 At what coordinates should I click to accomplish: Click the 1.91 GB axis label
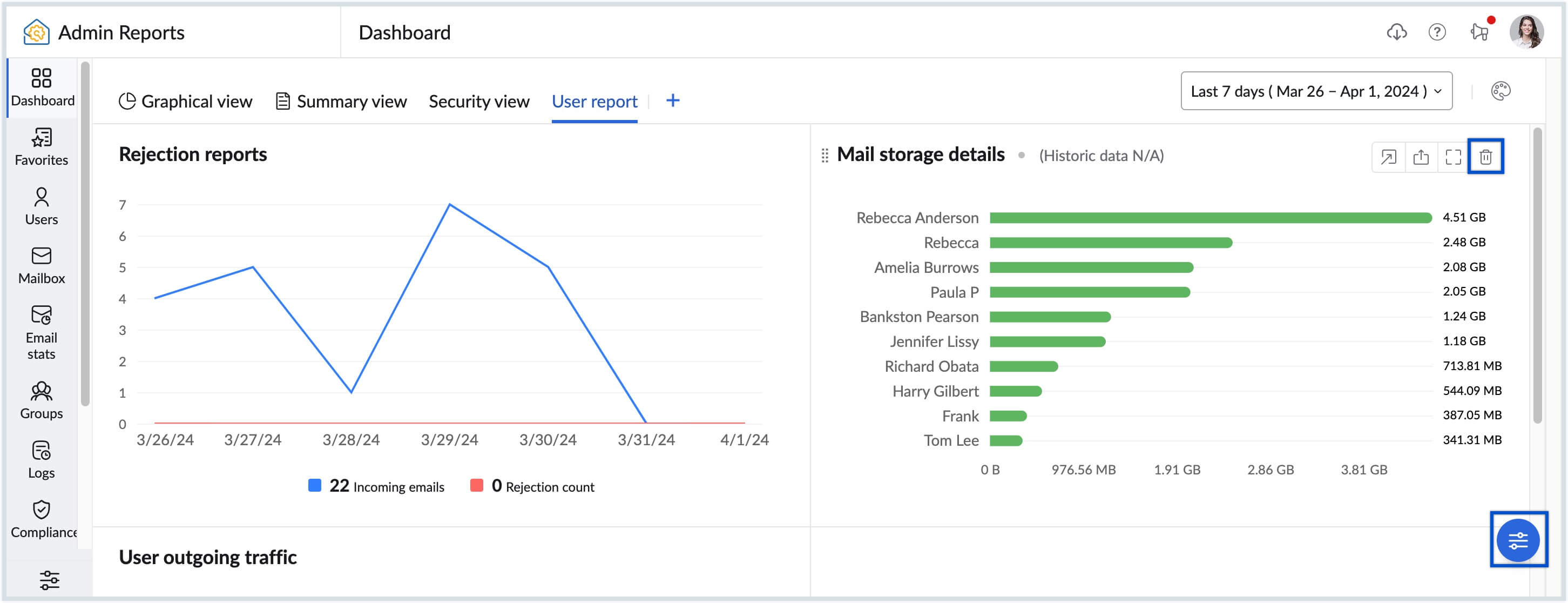(x=1177, y=470)
